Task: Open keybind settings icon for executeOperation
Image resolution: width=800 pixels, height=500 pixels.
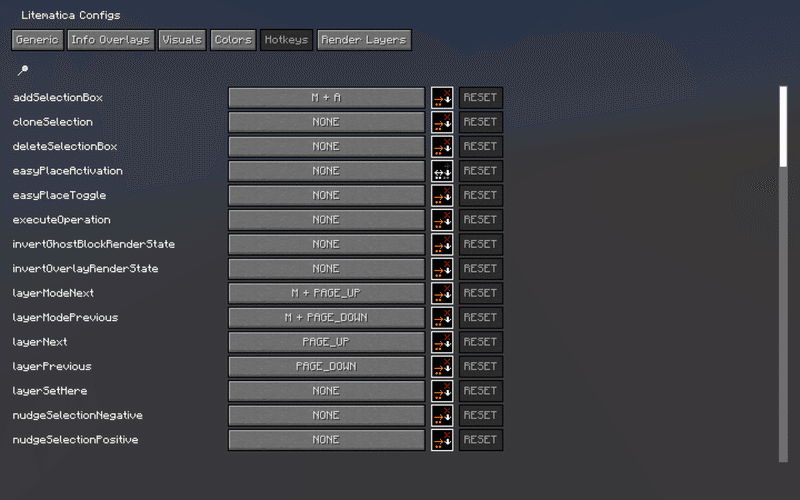Action: 442,220
